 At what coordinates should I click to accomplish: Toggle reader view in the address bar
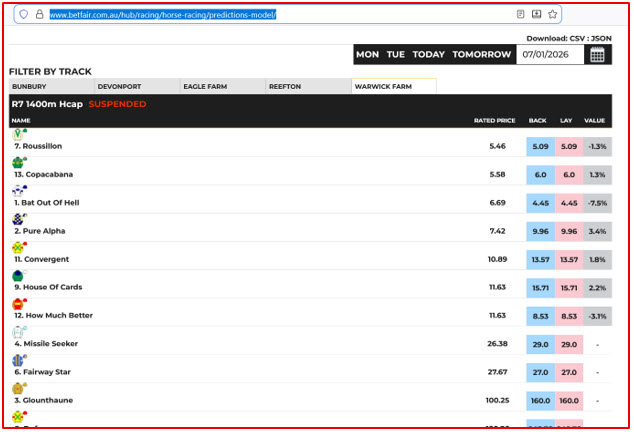click(x=520, y=15)
